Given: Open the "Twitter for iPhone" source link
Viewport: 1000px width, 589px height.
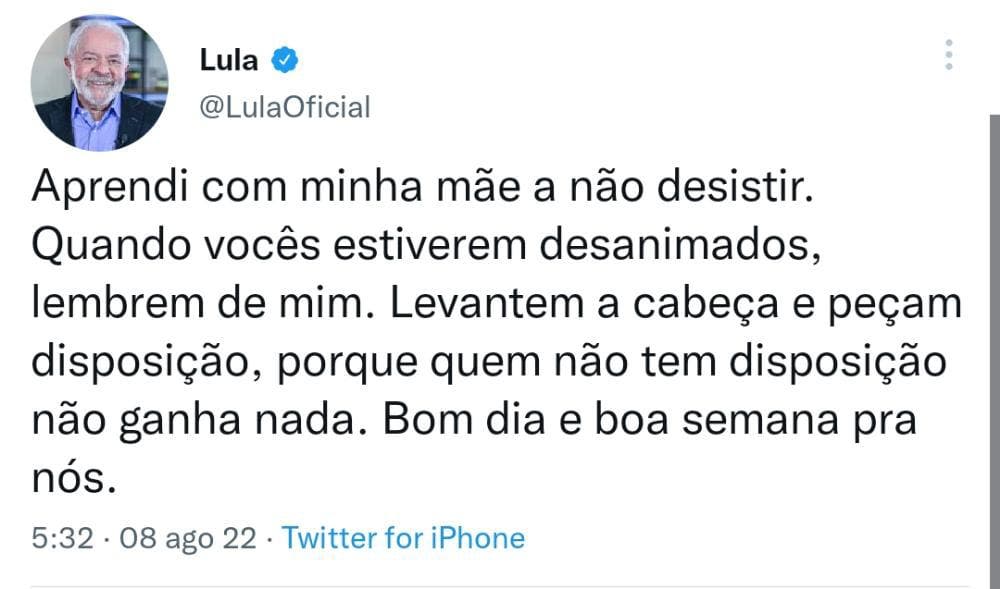Looking at the screenshot, I should point(403,538).
